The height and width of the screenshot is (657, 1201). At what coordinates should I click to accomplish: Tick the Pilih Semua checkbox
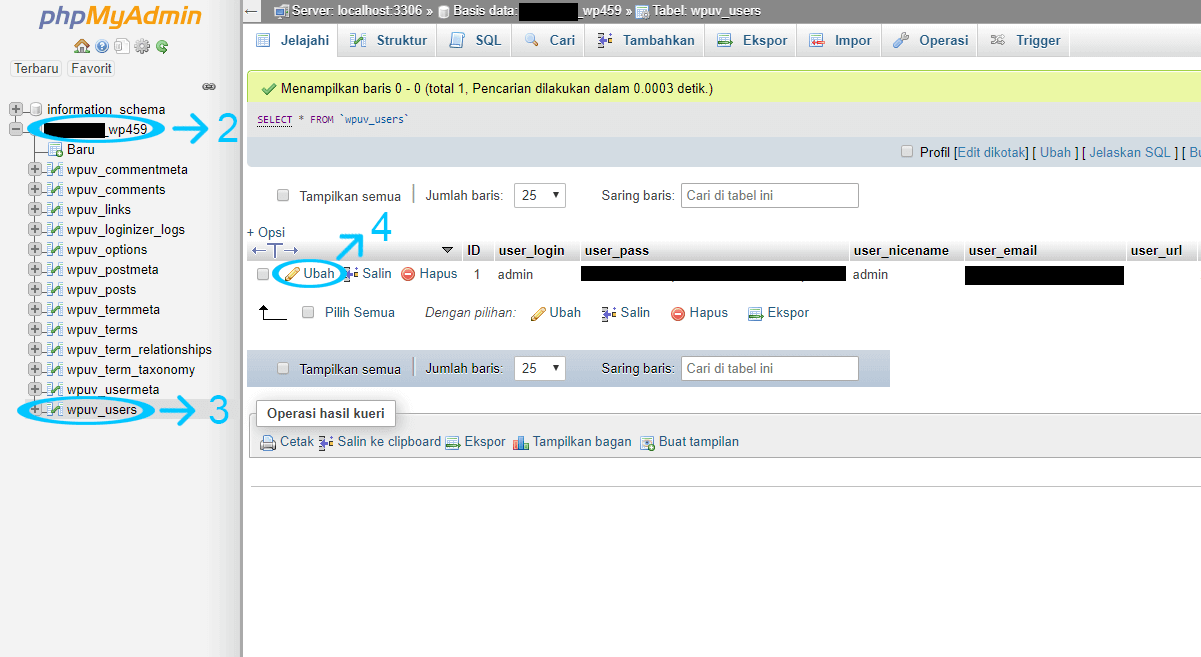click(x=308, y=312)
